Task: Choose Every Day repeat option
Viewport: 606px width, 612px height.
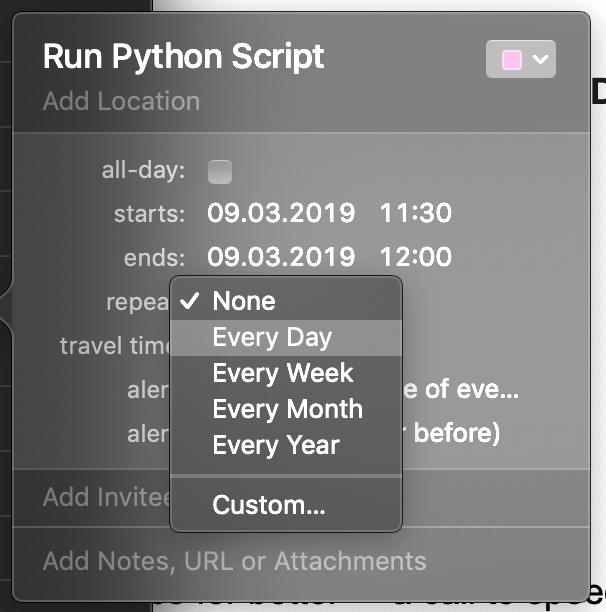Action: (x=286, y=338)
